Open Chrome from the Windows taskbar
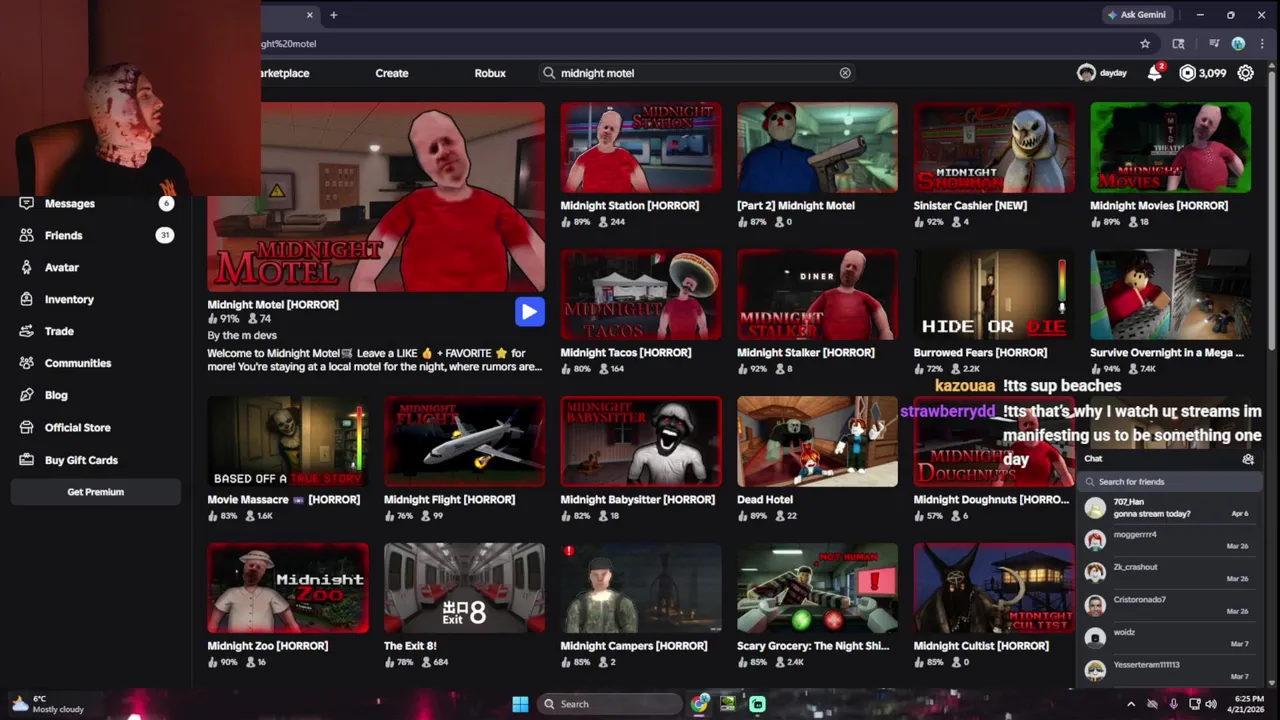 point(700,704)
